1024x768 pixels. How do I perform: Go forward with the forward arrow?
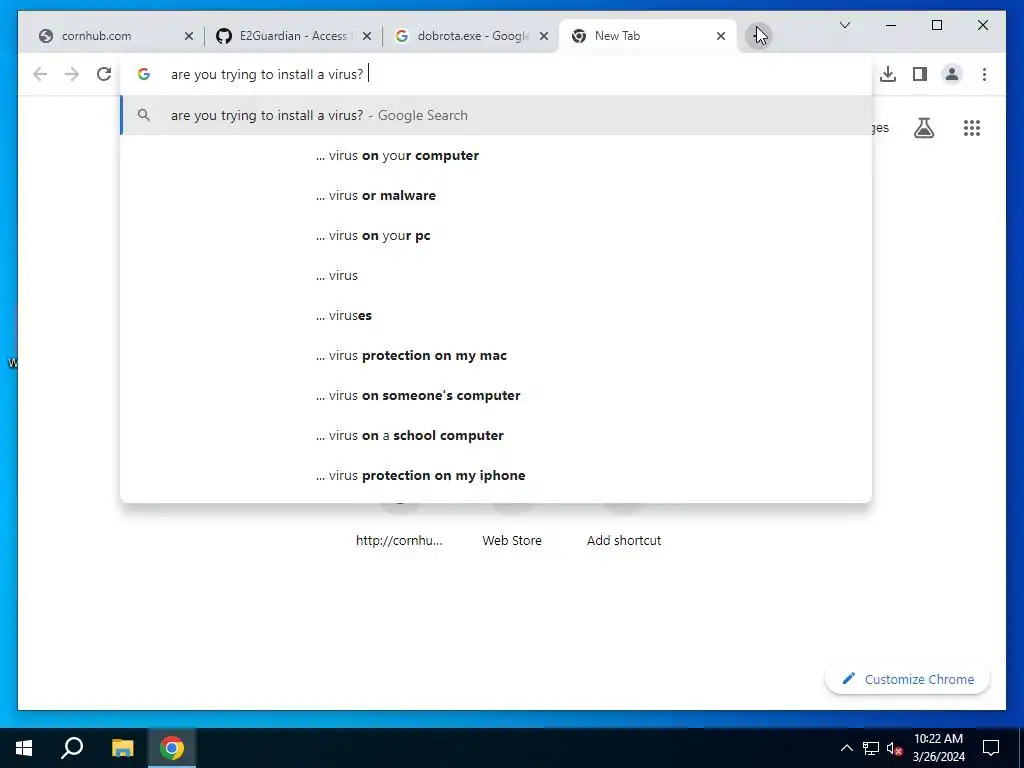pyautogui.click(x=72, y=74)
